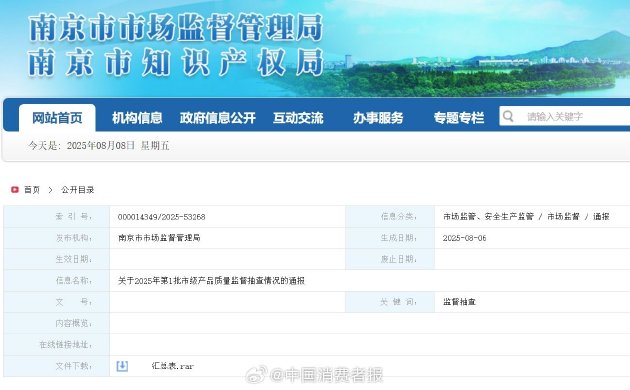Click the 生效日期 field label
630x390 pixels.
73,259
